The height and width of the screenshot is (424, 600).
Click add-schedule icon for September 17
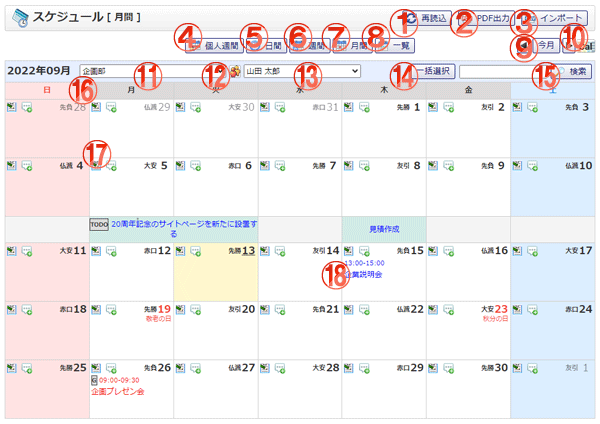(x=517, y=251)
